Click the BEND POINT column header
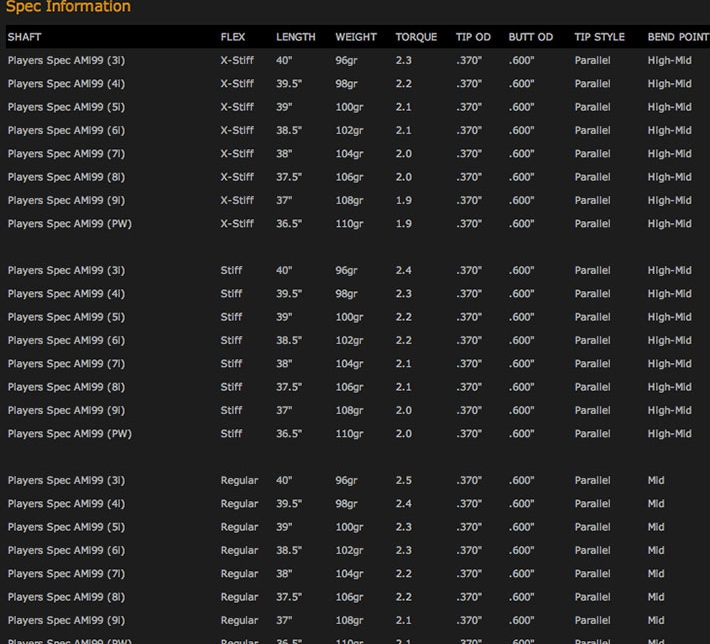This screenshot has height=644, width=710. pyautogui.click(x=678, y=37)
